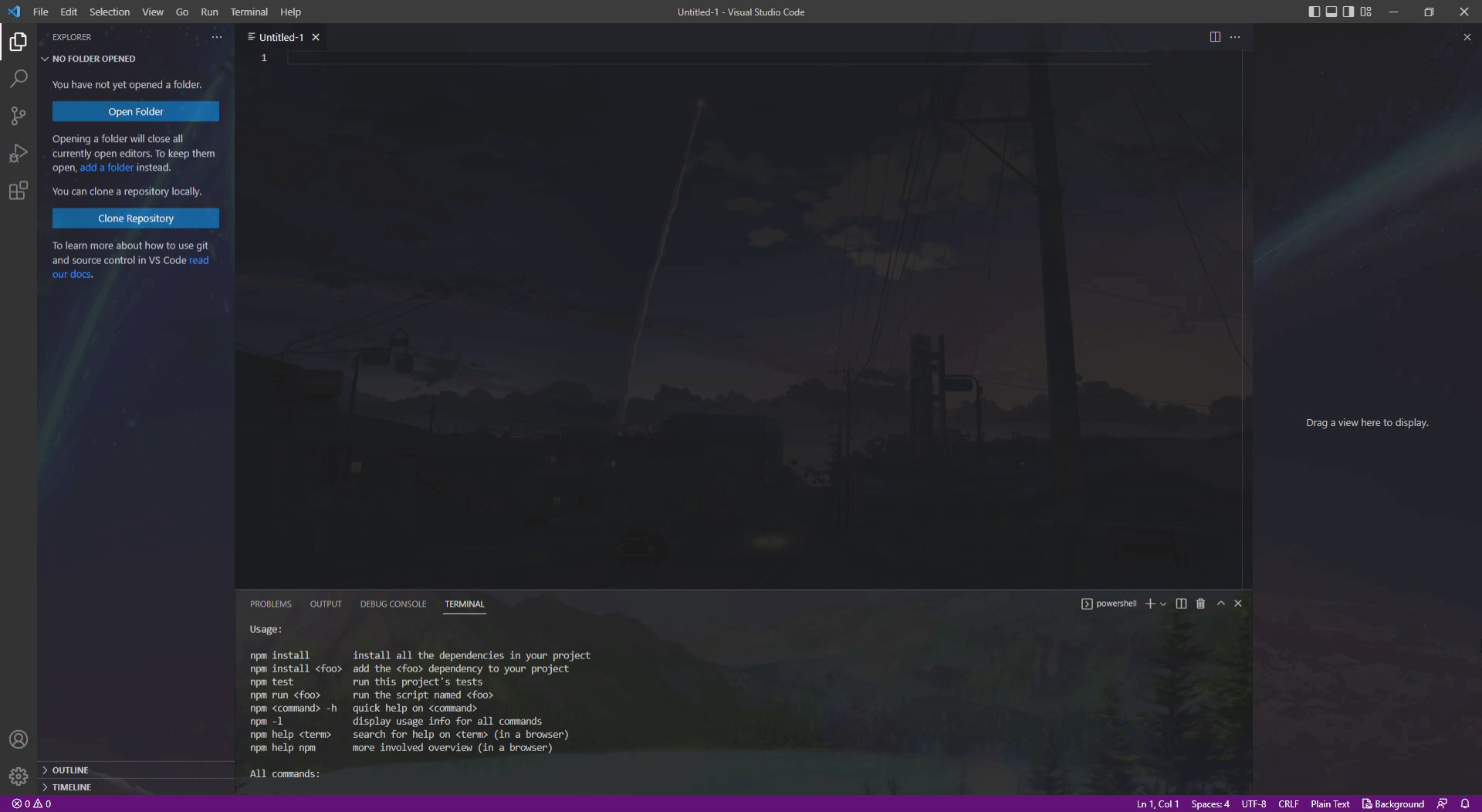Open the Terminal menu

[249, 12]
